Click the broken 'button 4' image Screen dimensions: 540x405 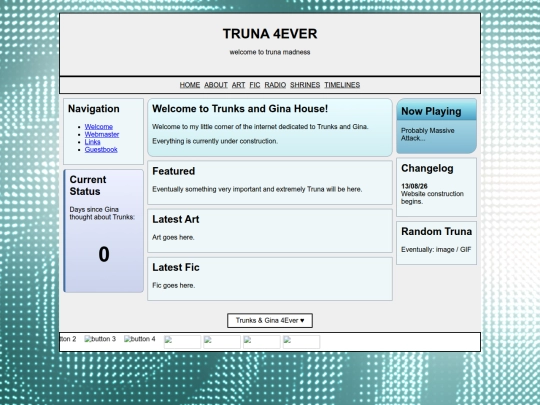(x=140, y=339)
